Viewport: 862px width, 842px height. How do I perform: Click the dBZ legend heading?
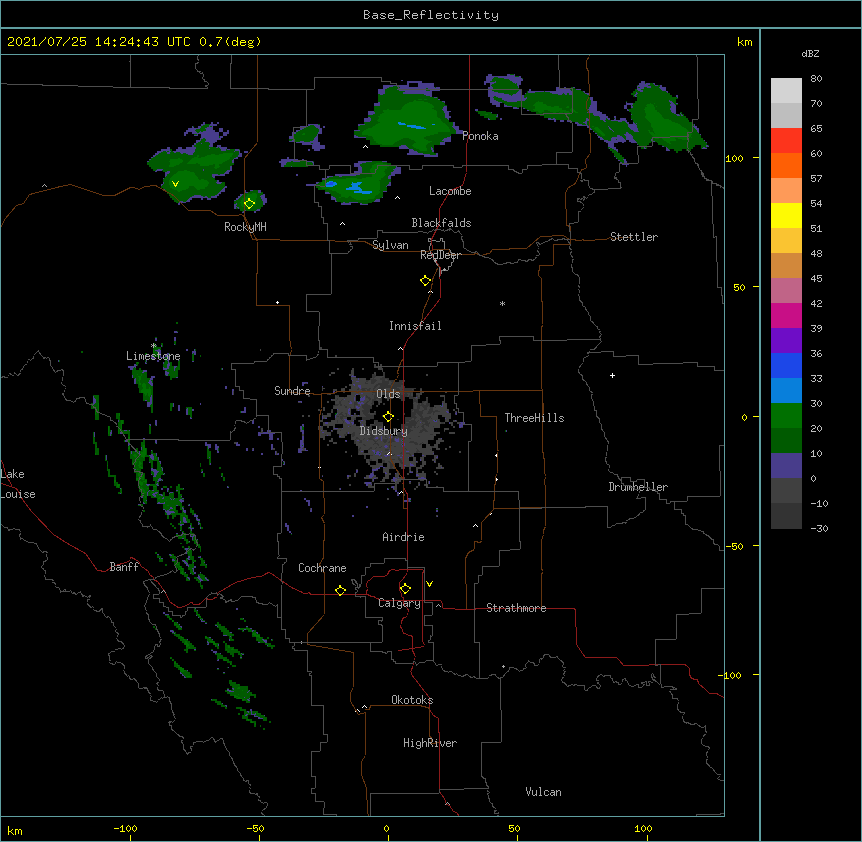click(810, 53)
